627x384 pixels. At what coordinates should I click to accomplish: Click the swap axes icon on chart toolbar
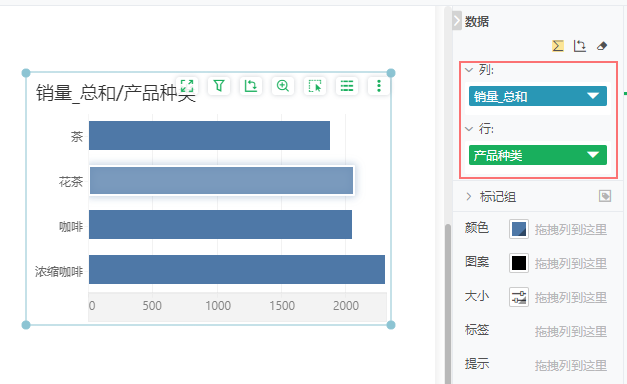point(251,86)
